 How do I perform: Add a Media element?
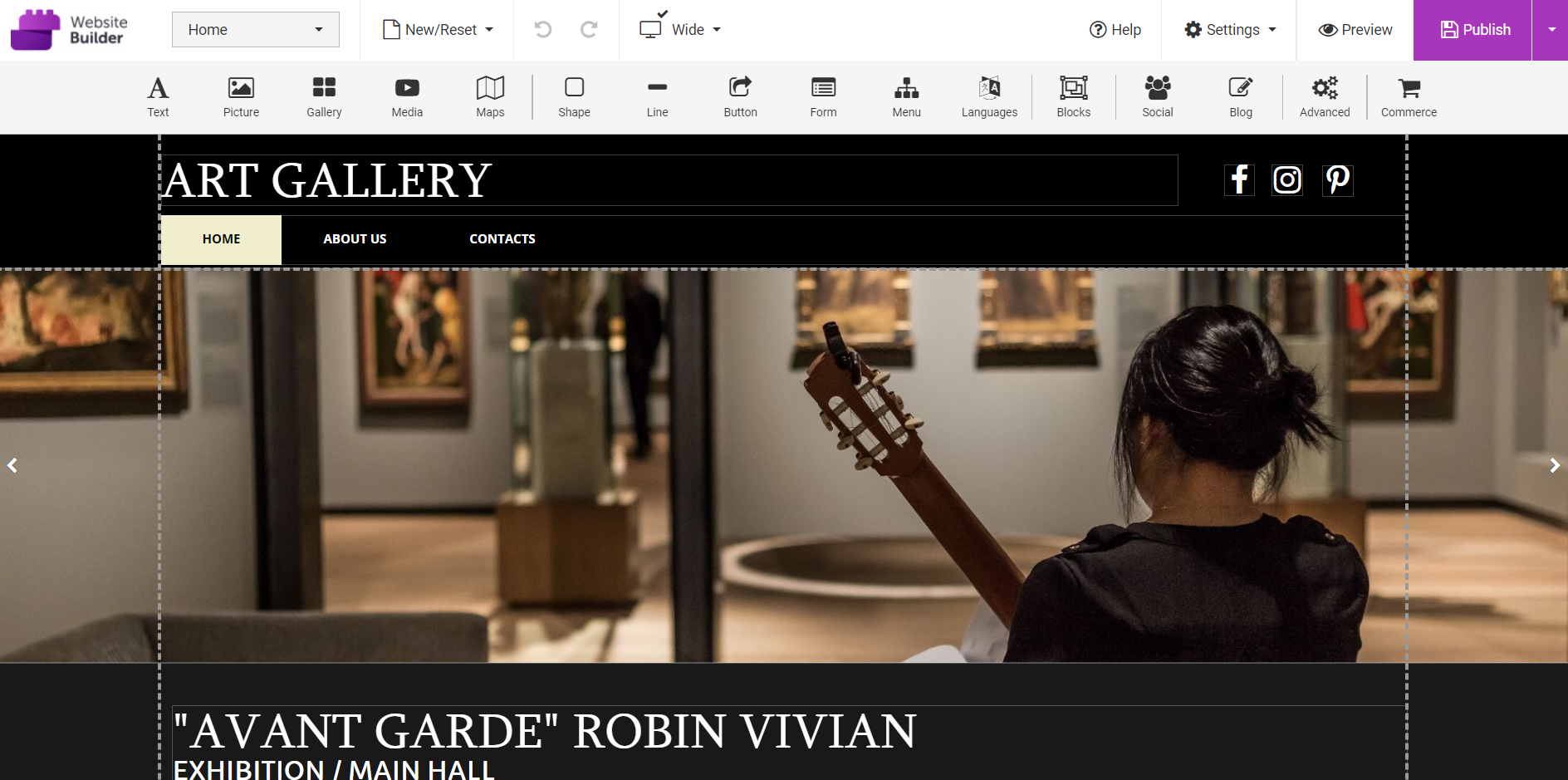click(x=407, y=97)
